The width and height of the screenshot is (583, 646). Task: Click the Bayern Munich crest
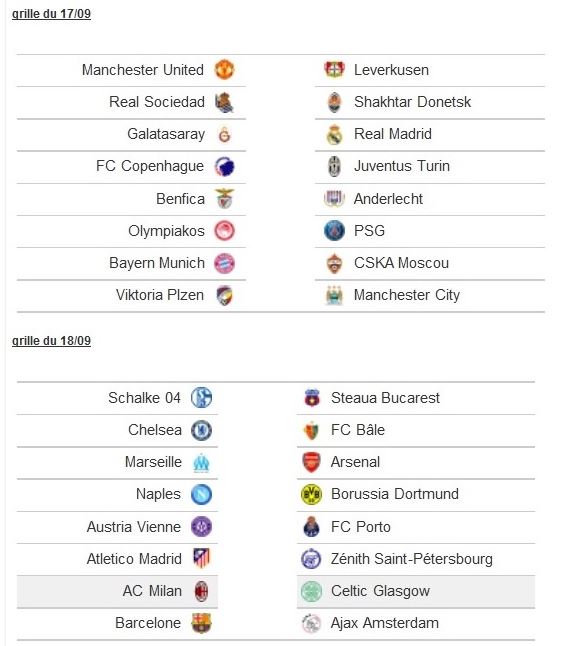click(225, 263)
